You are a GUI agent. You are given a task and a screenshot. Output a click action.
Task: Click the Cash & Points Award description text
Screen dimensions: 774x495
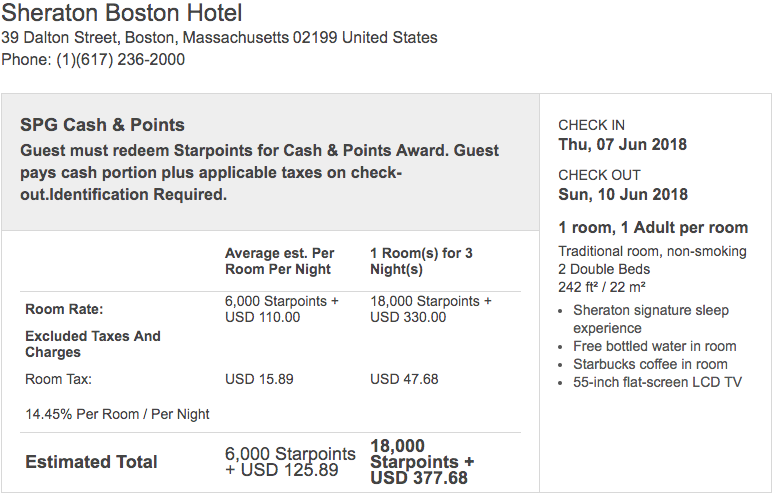260,172
